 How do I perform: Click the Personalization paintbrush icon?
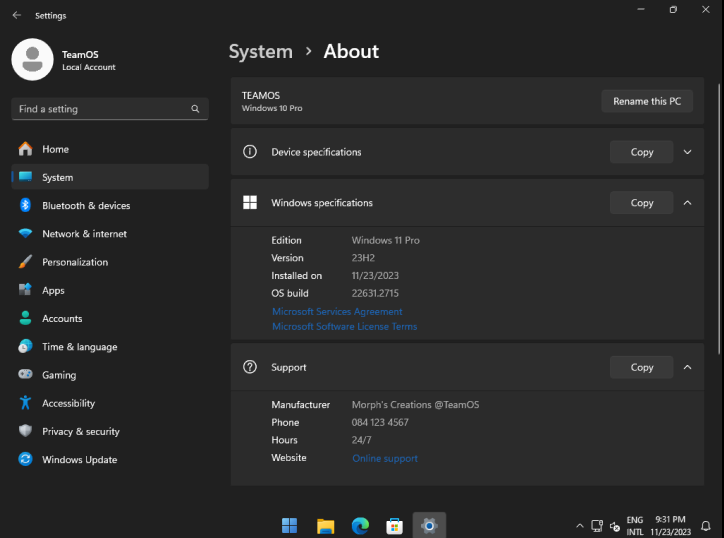click(x=25, y=262)
